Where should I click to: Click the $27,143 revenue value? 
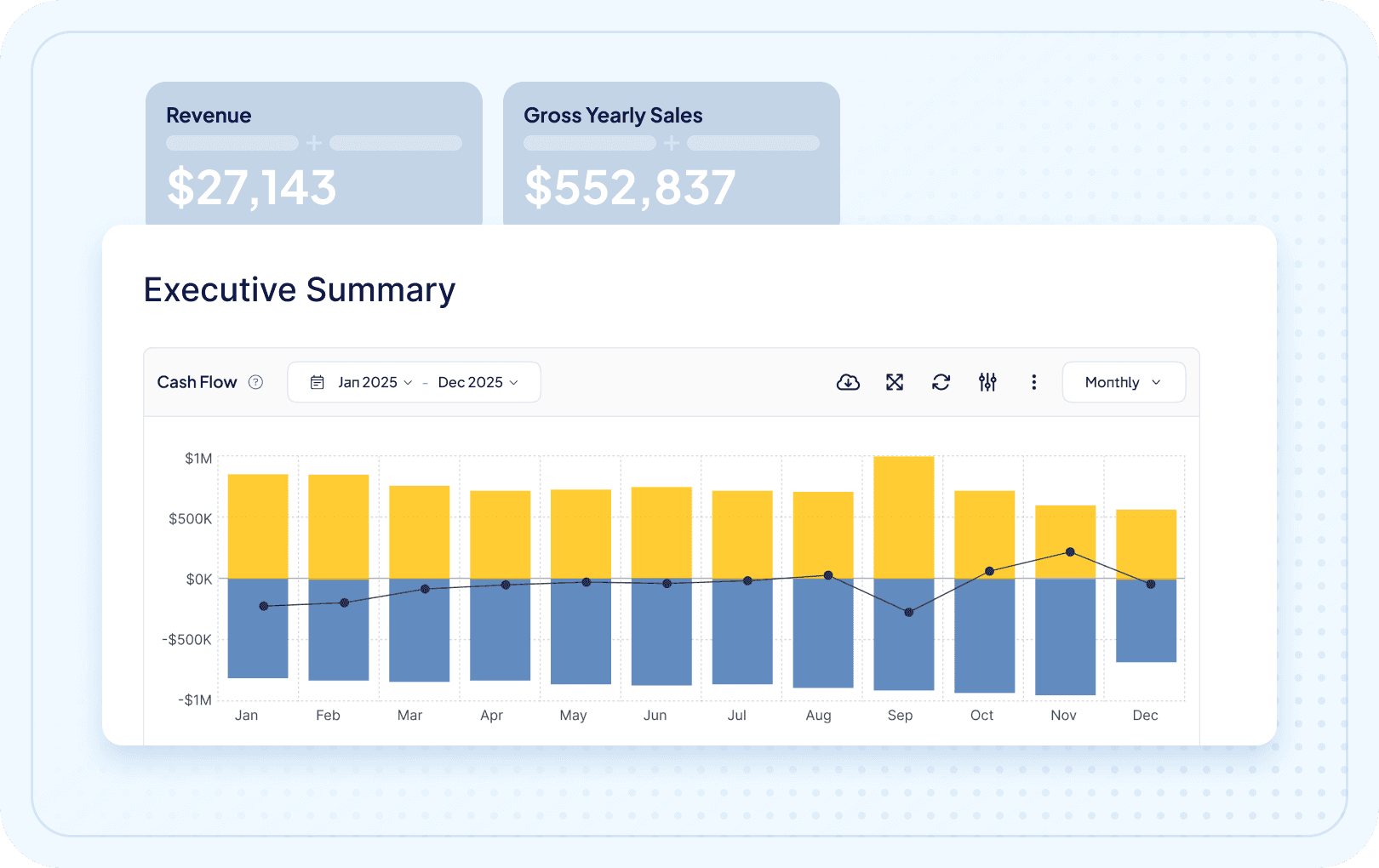point(252,188)
